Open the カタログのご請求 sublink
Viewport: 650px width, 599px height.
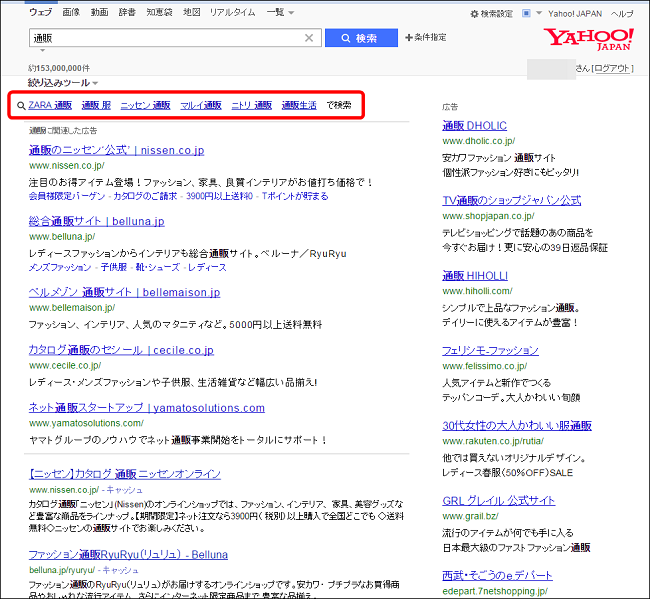(145, 196)
